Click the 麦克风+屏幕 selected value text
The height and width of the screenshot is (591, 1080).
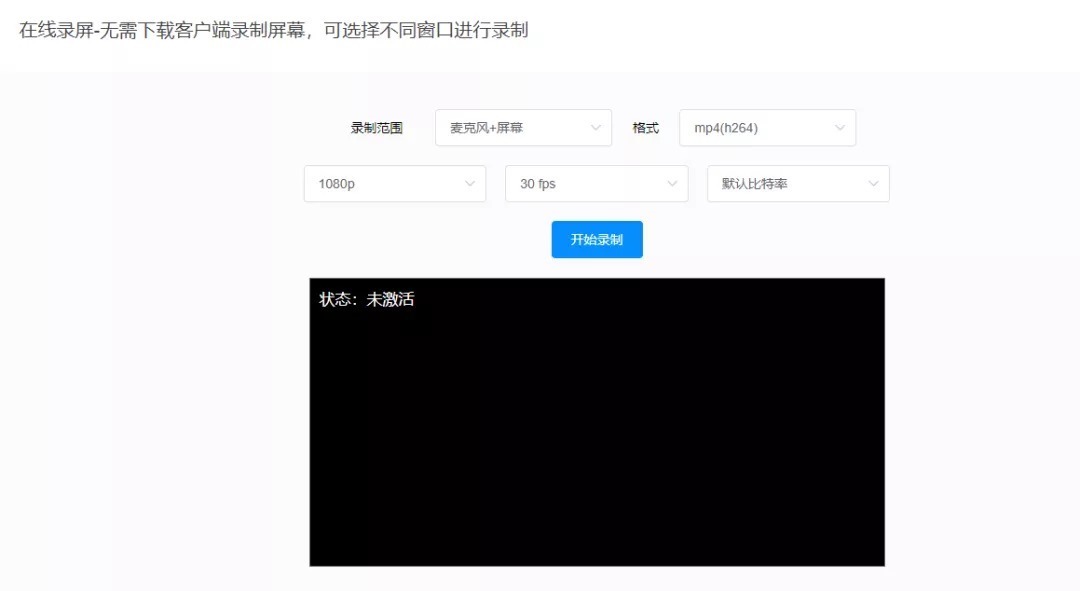(486, 128)
